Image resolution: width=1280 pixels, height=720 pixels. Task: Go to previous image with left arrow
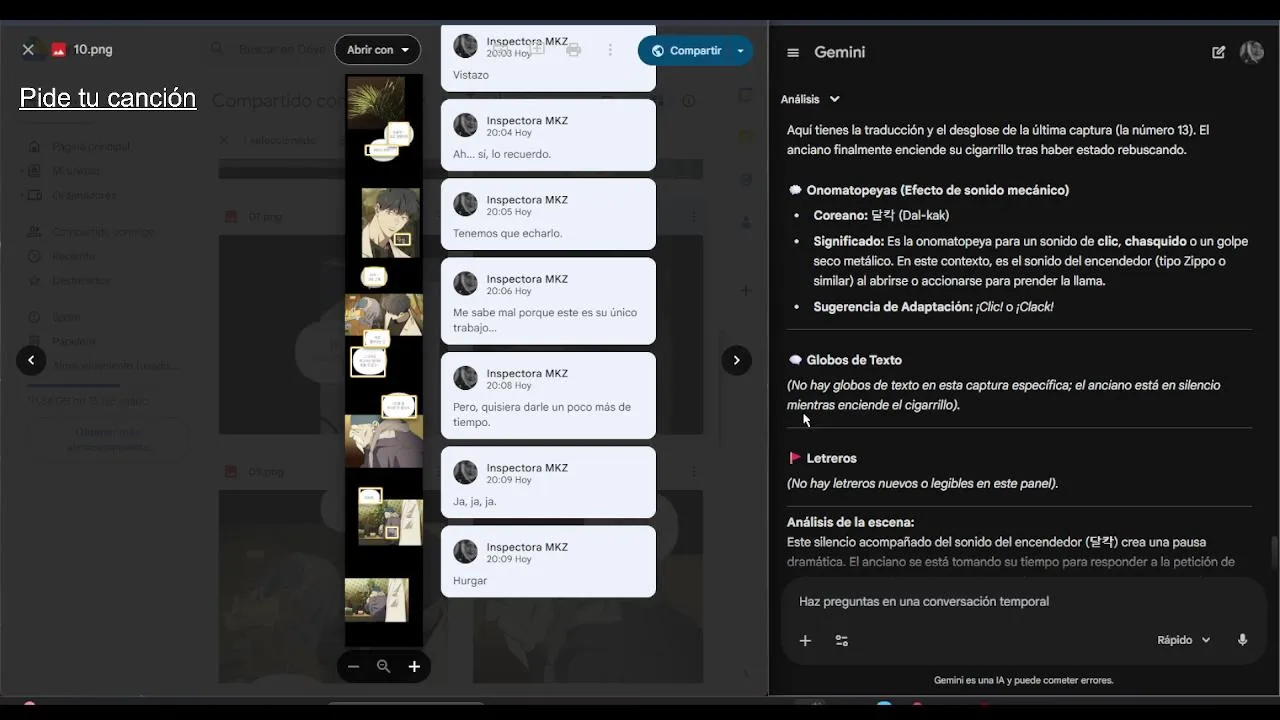31,360
